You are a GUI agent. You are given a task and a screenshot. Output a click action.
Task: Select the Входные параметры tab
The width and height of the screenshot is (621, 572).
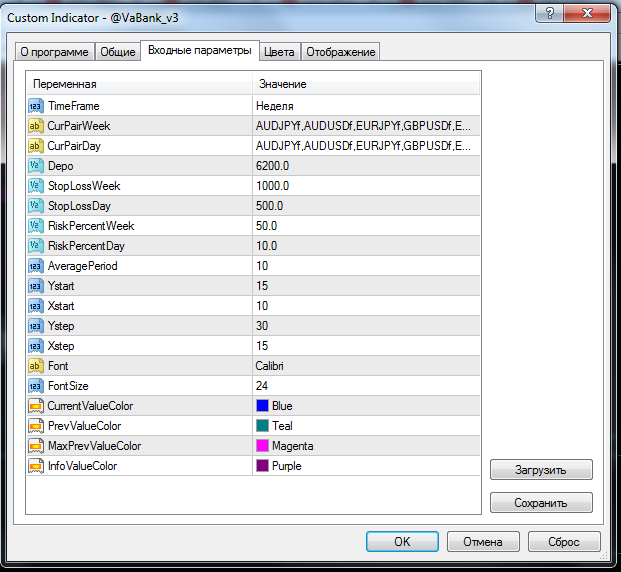(200, 50)
